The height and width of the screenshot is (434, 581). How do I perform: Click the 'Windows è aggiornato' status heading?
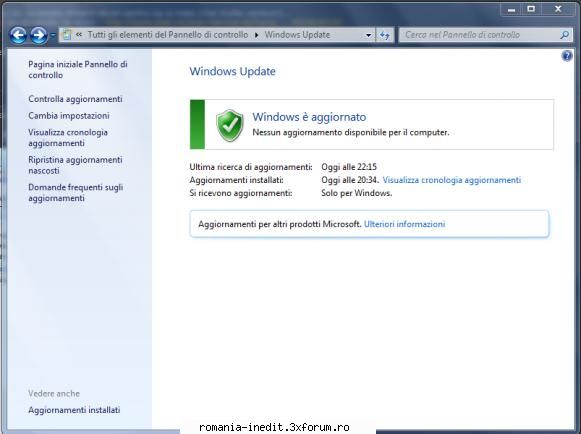click(x=309, y=117)
